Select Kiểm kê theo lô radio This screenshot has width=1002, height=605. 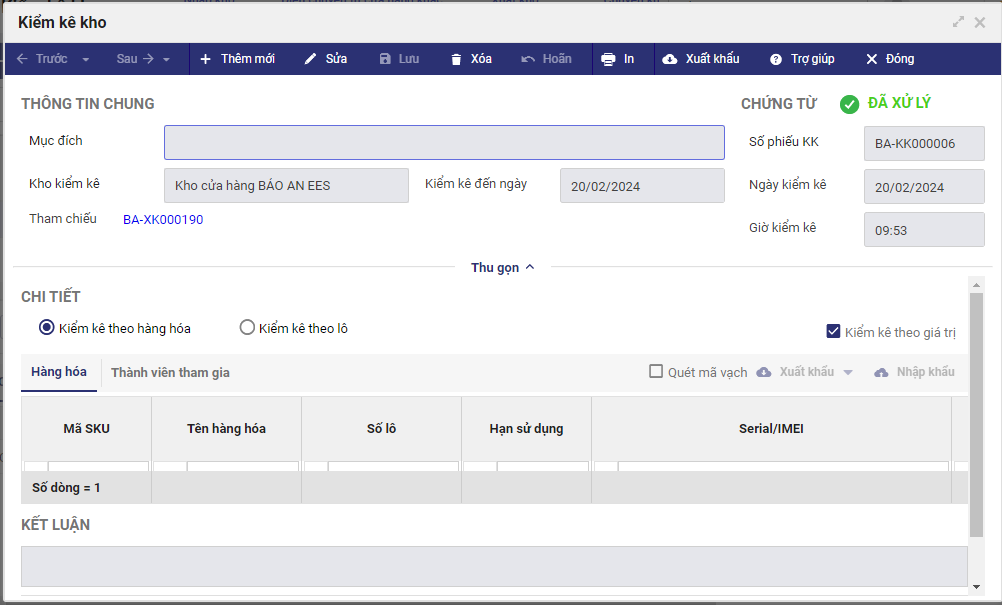[x=247, y=328]
